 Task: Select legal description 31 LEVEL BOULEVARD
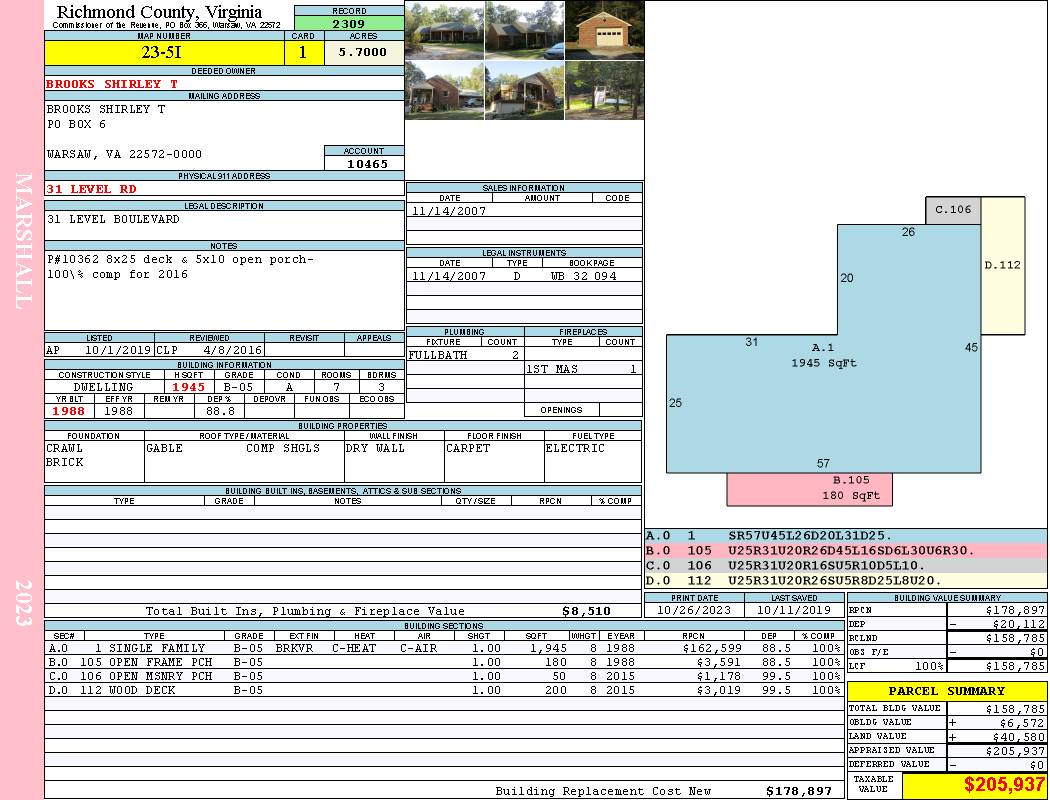(x=113, y=219)
